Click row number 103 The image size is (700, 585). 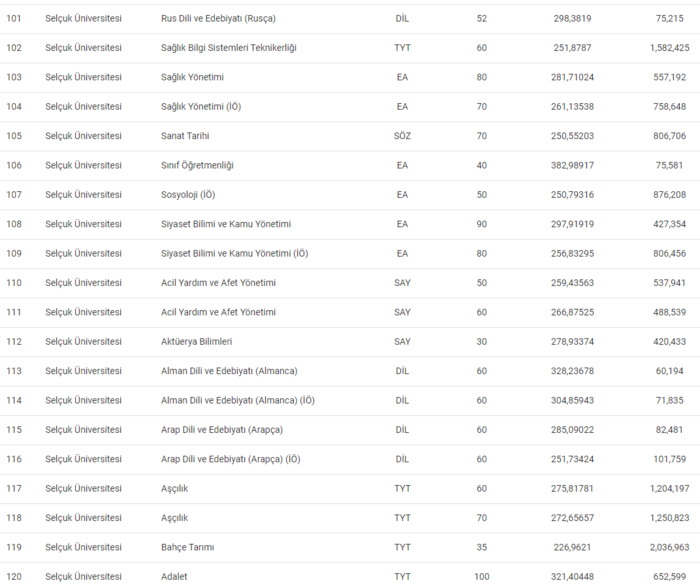(14, 77)
